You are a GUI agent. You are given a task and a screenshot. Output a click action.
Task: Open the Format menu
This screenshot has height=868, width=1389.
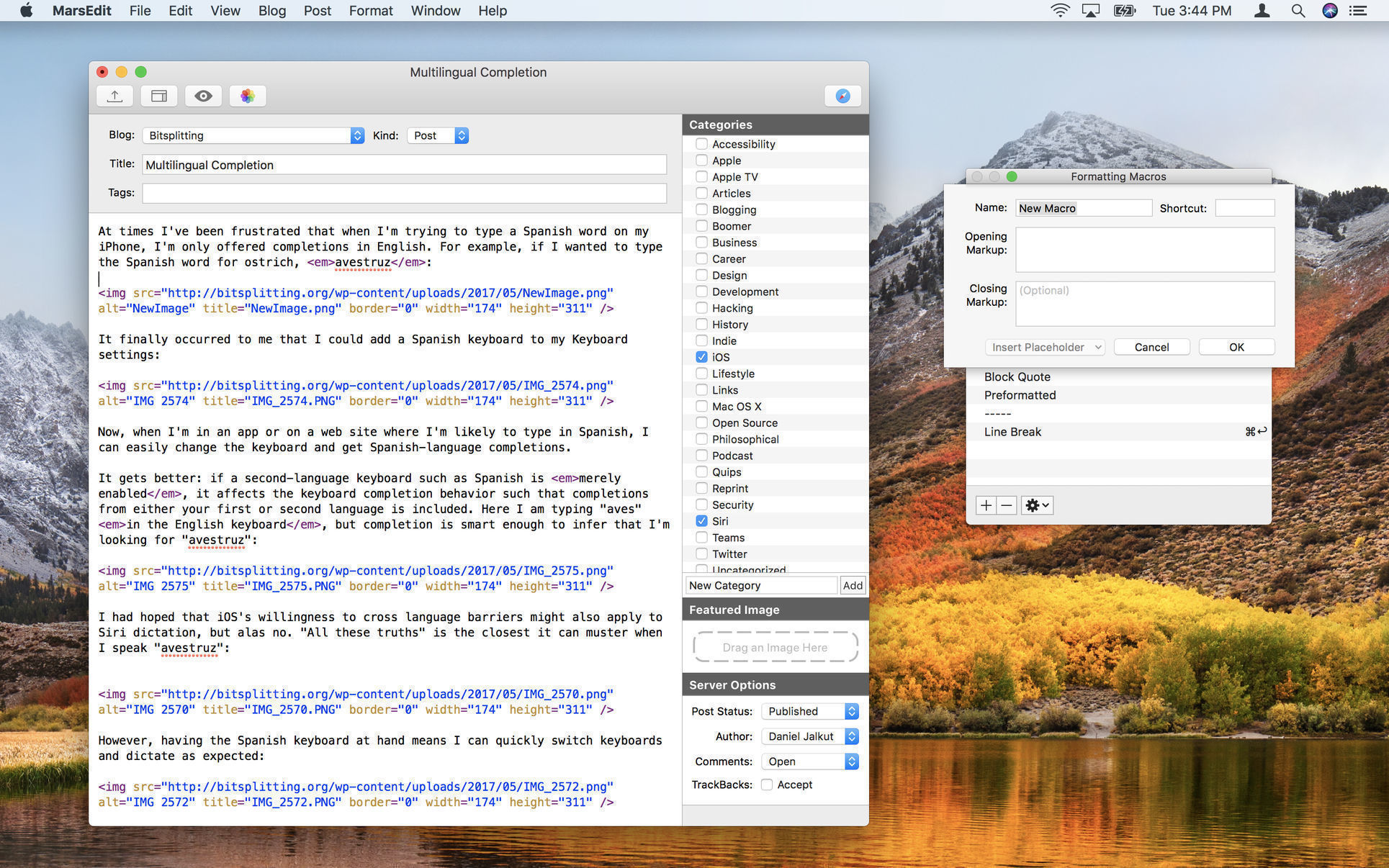click(370, 11)
